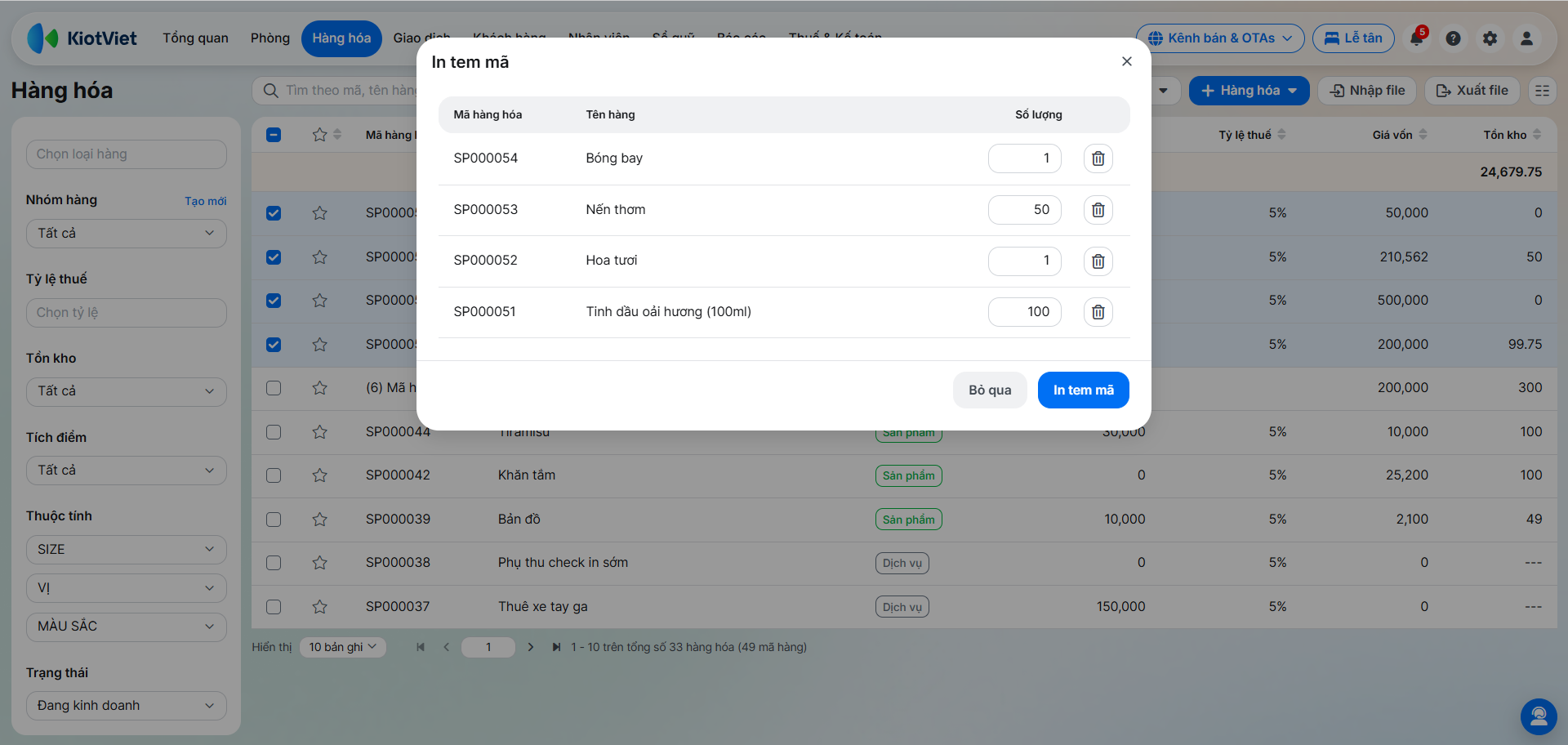Image resolution: width=1568 pixels, height=745 pixels.
Task: Edit the quantity field for Tinh dầu oải hương
Action: tap(1025, 312)
